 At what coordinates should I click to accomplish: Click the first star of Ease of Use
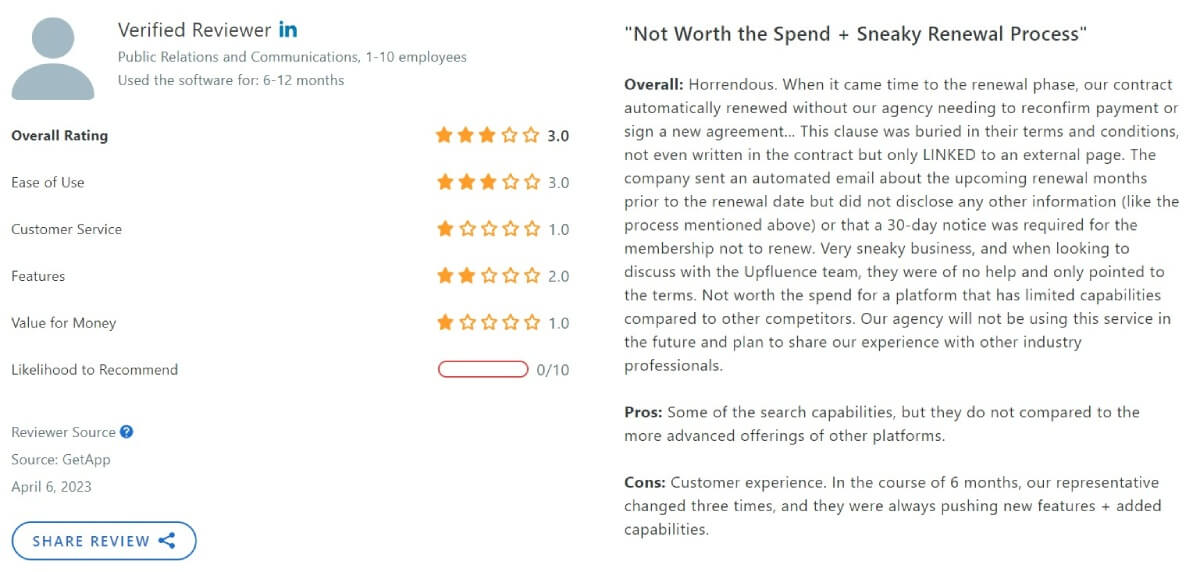pos(445,182)
